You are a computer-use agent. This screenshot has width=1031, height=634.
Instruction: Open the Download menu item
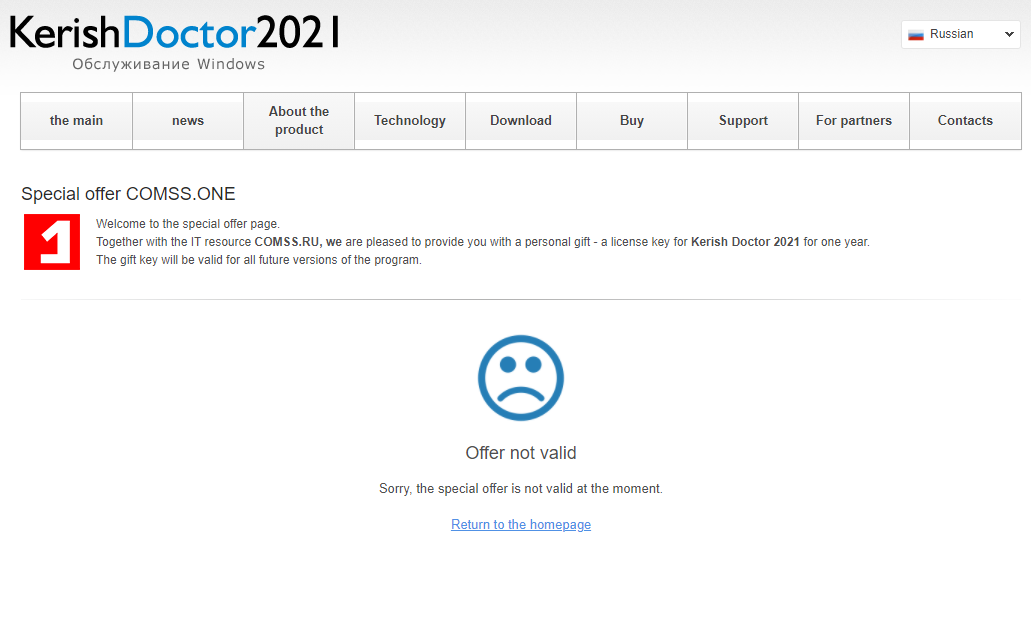click(x=521, y=121)
